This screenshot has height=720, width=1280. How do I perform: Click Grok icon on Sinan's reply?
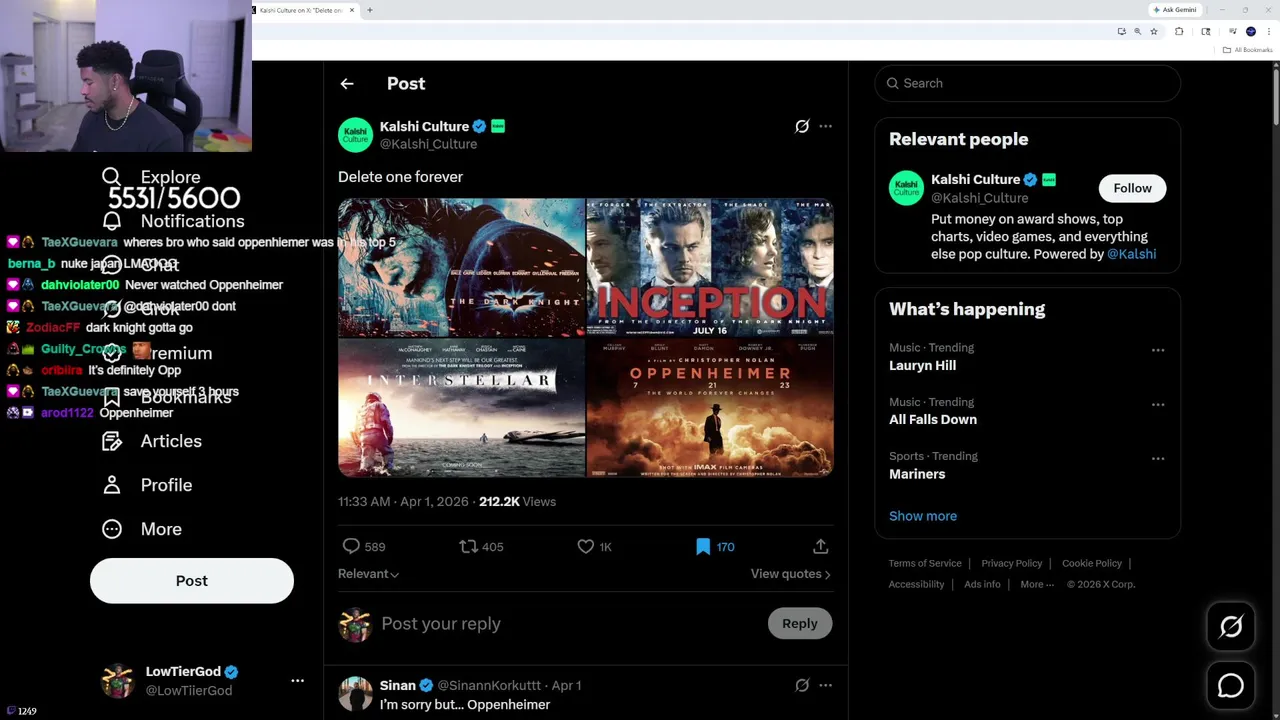(x=802, y=686)
